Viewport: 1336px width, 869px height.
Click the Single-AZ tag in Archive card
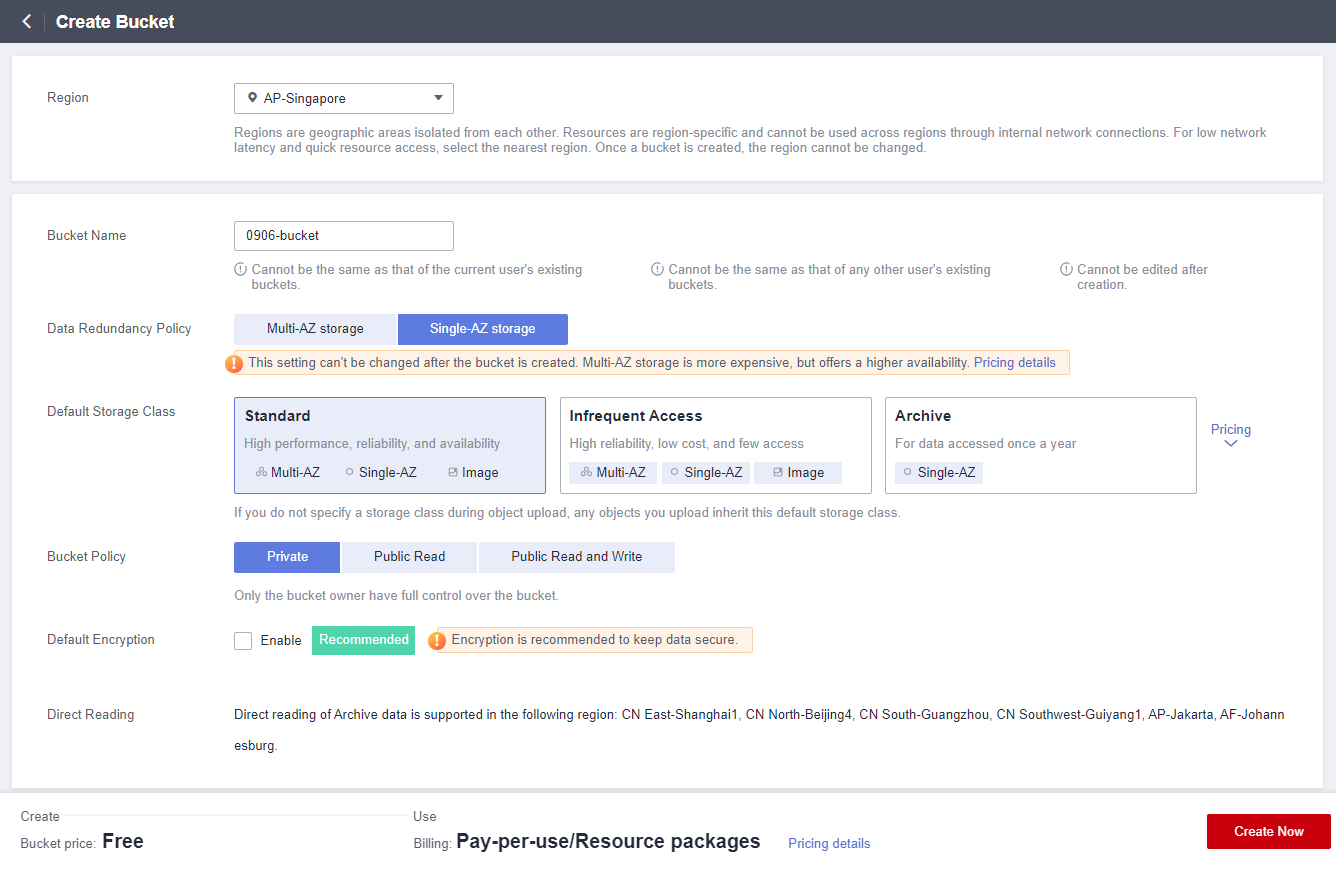click(938, 472)
